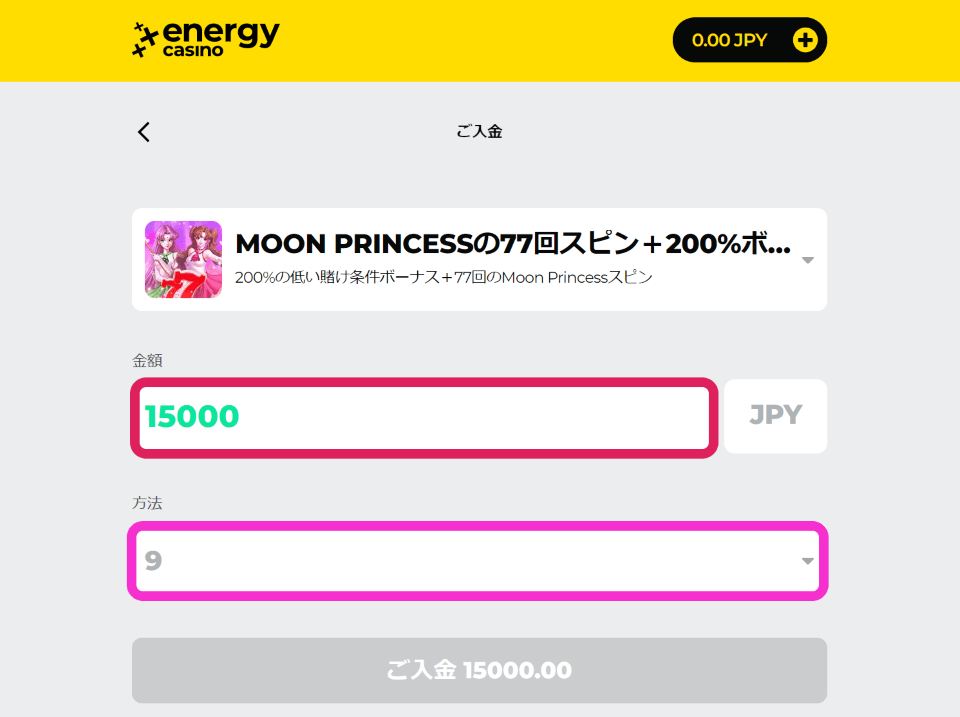Select the MOON PRINCESS 77回スピン bonus title

coord(513,244)
